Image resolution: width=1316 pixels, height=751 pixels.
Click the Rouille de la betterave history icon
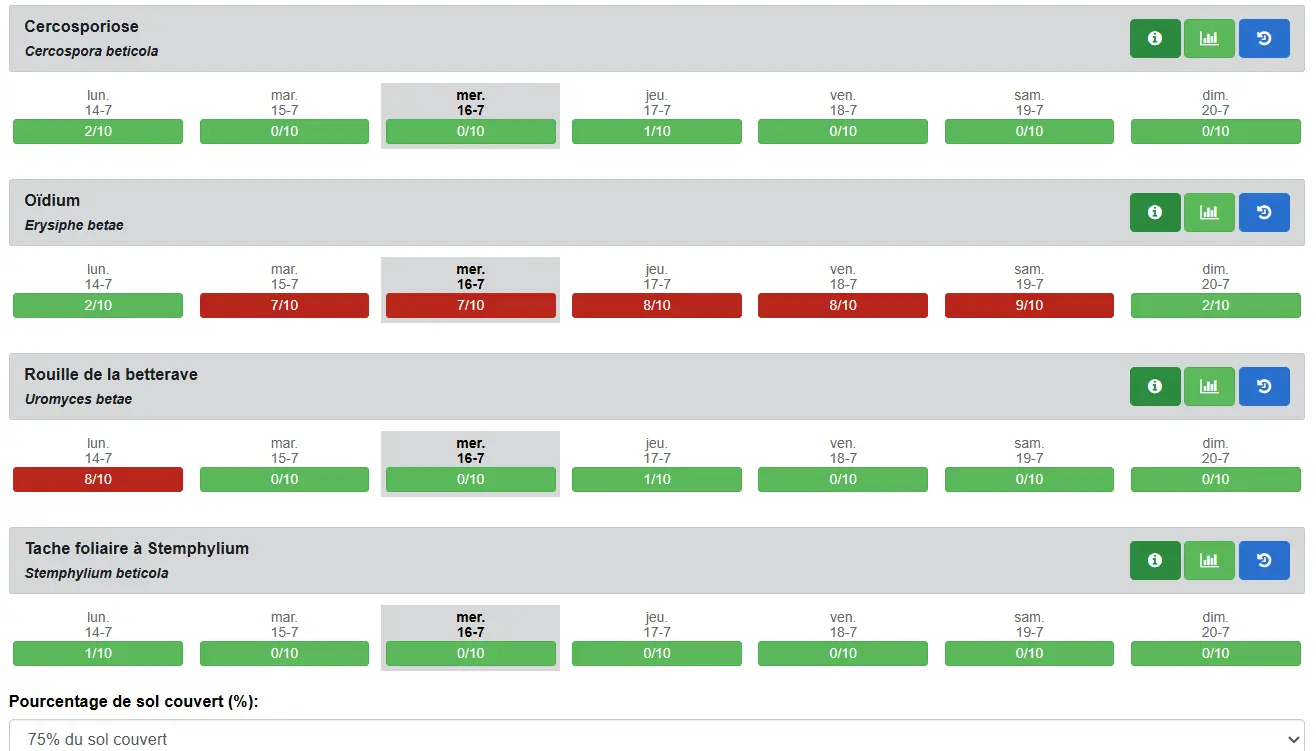pyautogui.click(x=1264, y=387)
